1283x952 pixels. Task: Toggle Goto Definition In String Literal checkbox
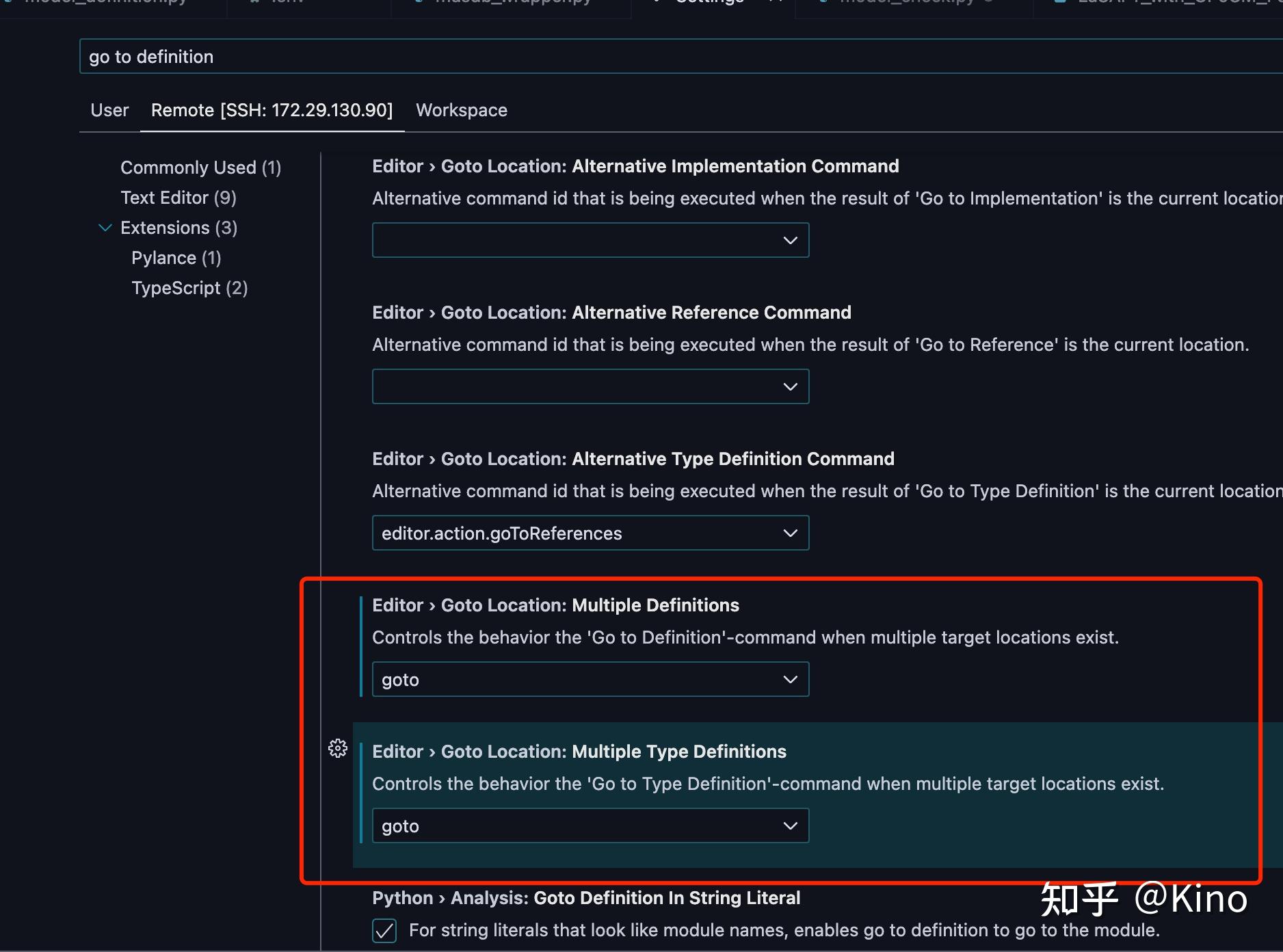[x=384, y=931]
